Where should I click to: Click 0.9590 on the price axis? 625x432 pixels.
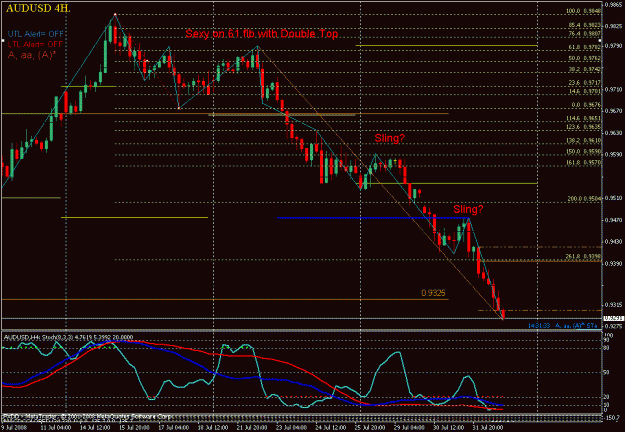(x=613, y=154)
